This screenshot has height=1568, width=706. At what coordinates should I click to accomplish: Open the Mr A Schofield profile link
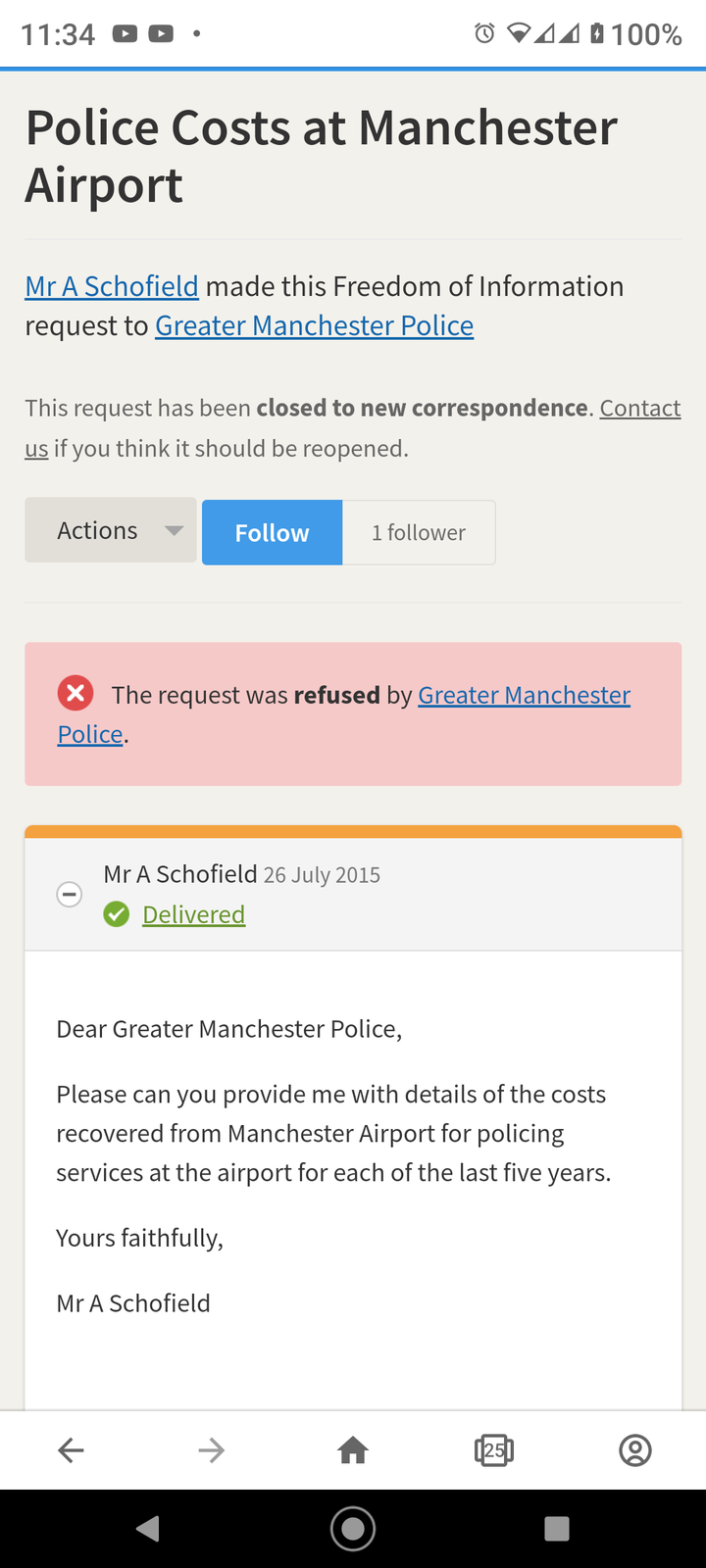(x=111, y=286)
